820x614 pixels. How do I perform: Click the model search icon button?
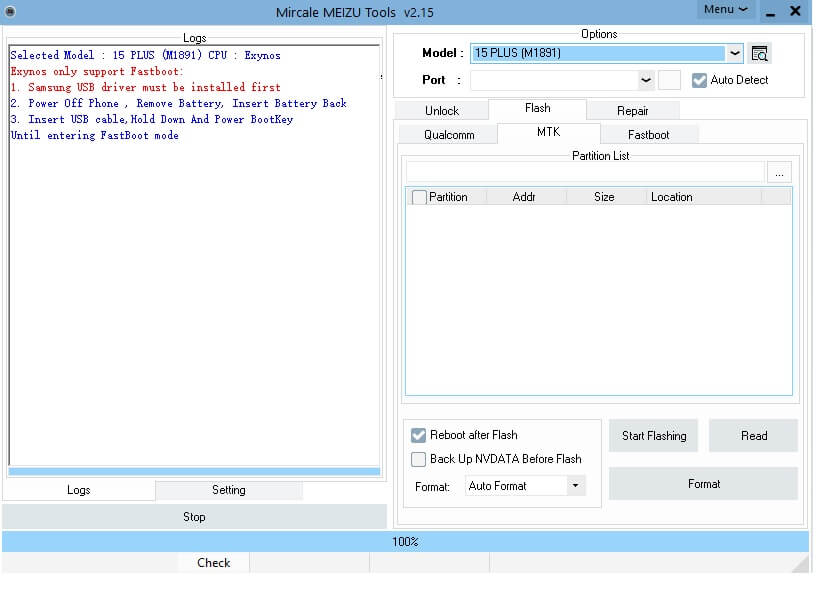click(x=760, y=54)
